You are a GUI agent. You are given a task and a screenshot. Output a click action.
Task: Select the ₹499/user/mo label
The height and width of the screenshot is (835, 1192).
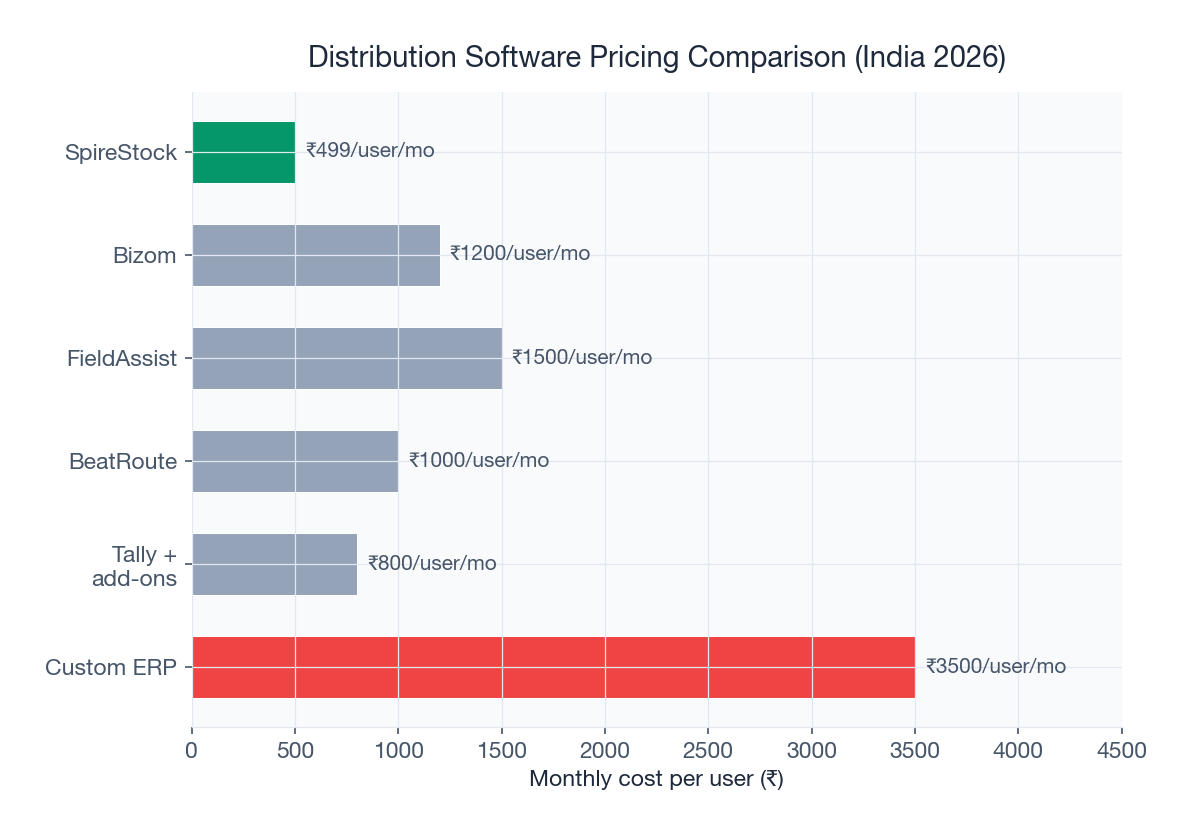(370, 151)
